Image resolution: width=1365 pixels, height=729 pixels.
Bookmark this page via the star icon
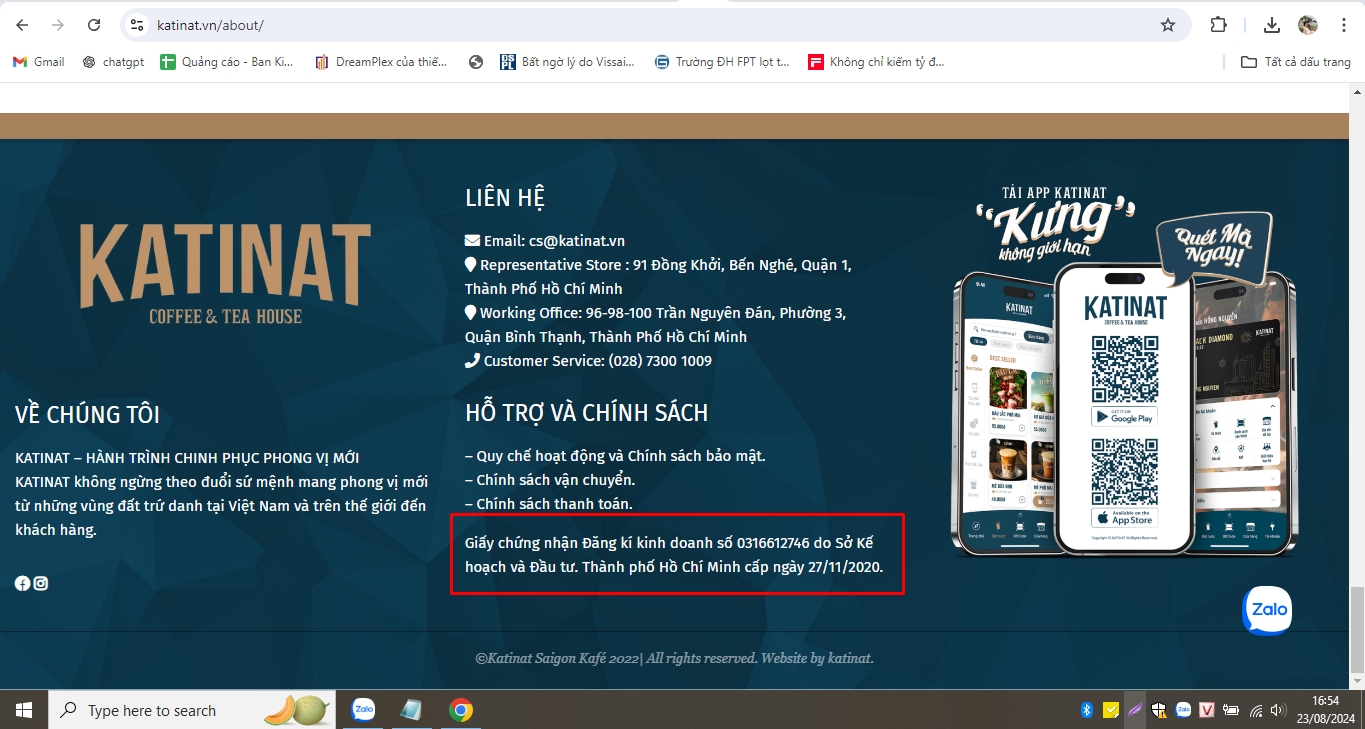[x=1167, y=25]
